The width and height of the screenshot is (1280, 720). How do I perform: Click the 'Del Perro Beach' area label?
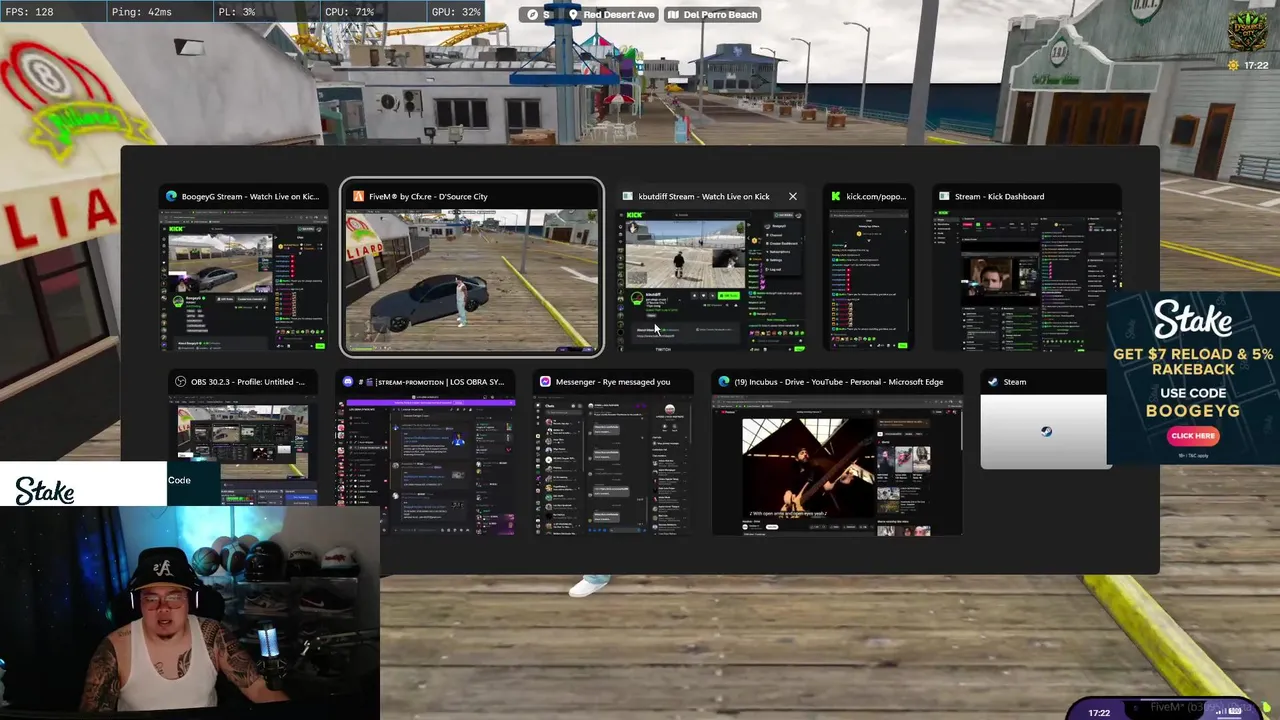click(x=721, y=15)
